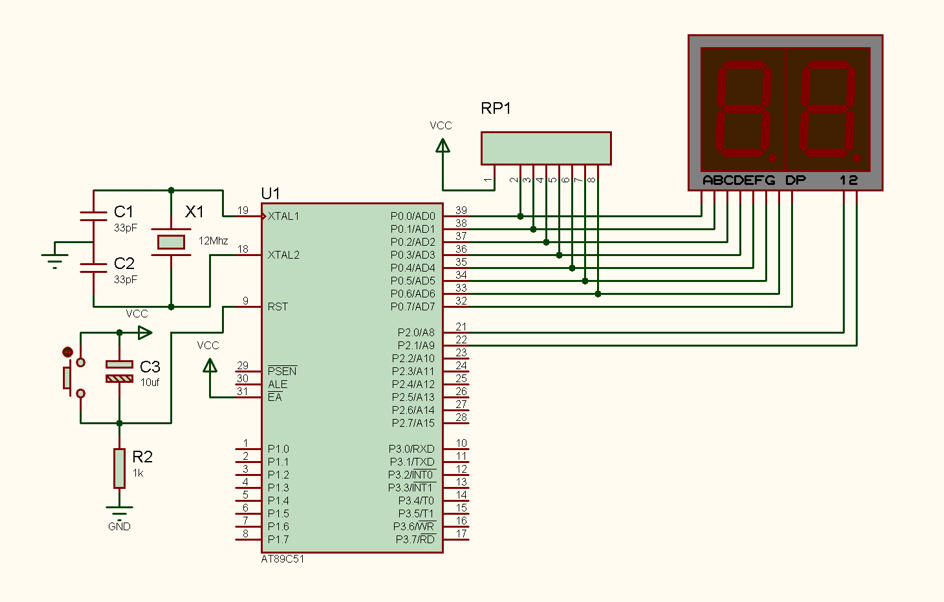Click the VCC arrow connected to EA pin
This screenshot has width=944, height=602.
pos(210,365)
